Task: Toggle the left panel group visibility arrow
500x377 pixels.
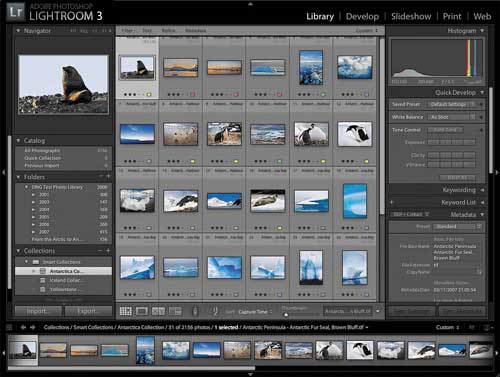Action: coord(3,172)
